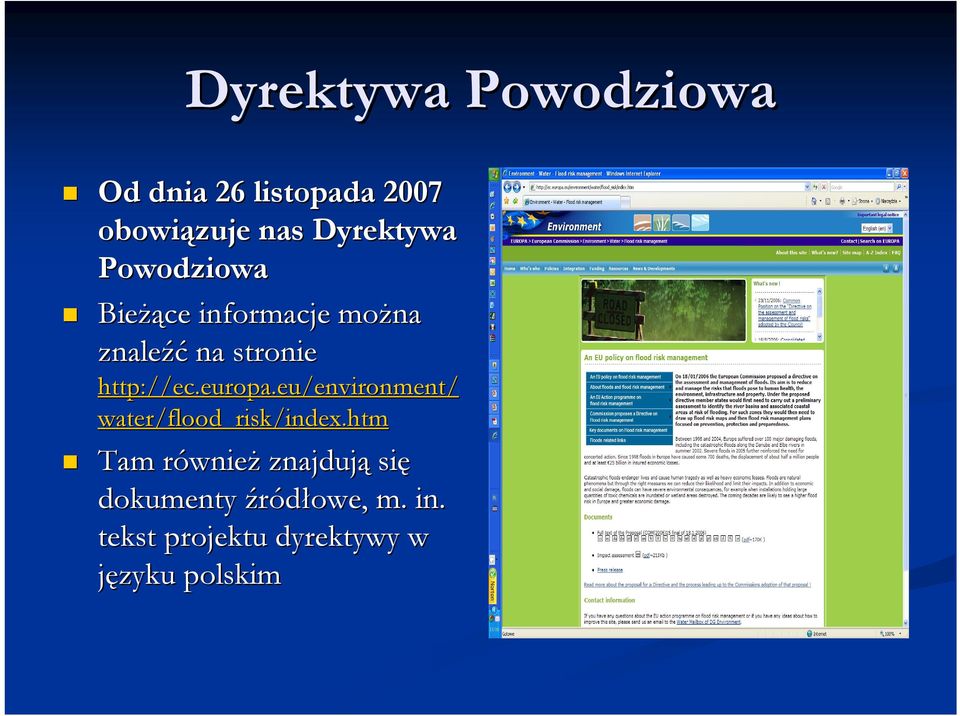This screenshot has width=960, height=716.
Task: Click Contact link in the purple bar
Action: (849, 241)
